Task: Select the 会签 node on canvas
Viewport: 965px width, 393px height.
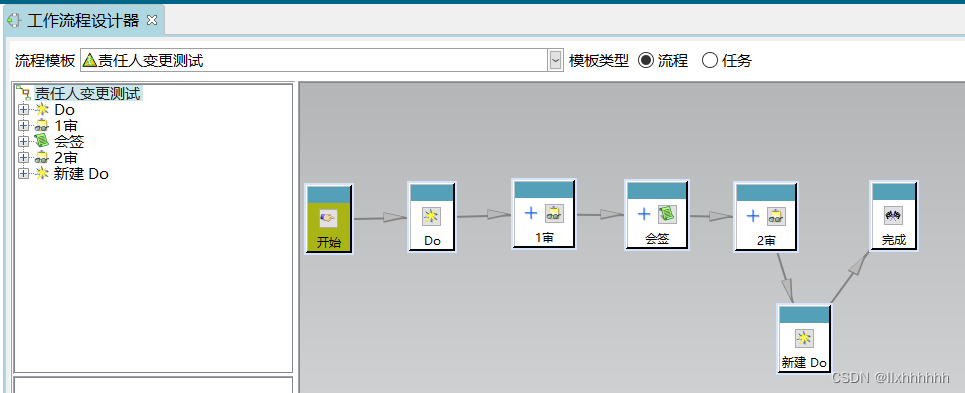Action: point(657,215)
